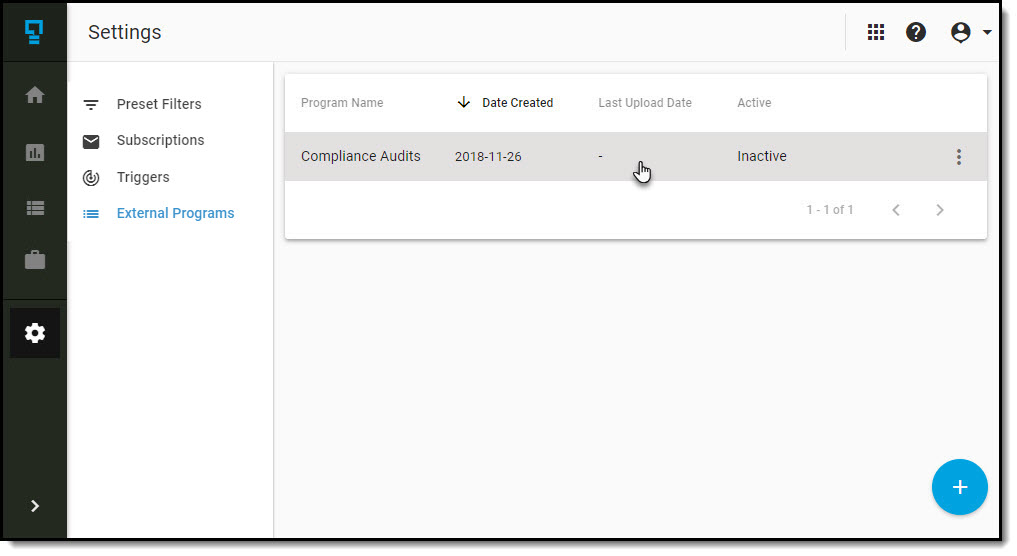Go to previous page of programs
Screen dimensions: 1017x556
pos(896,210)
